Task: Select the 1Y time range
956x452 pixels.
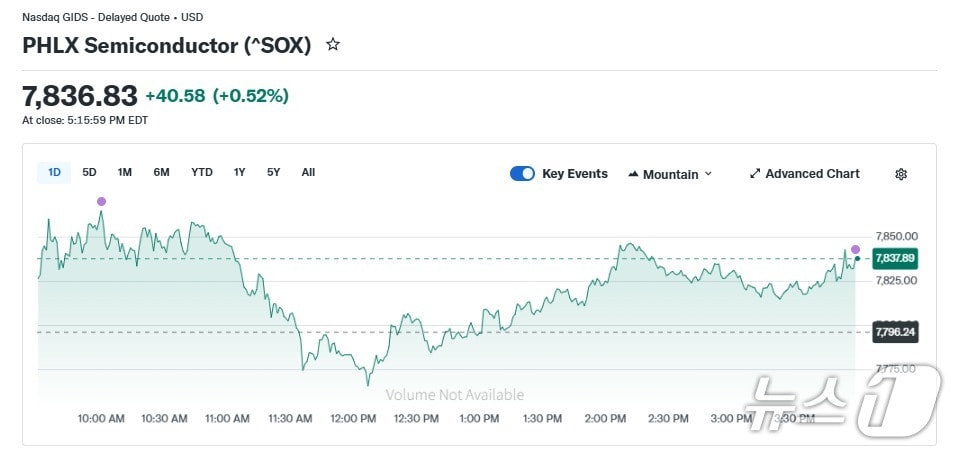Action: 239,172
